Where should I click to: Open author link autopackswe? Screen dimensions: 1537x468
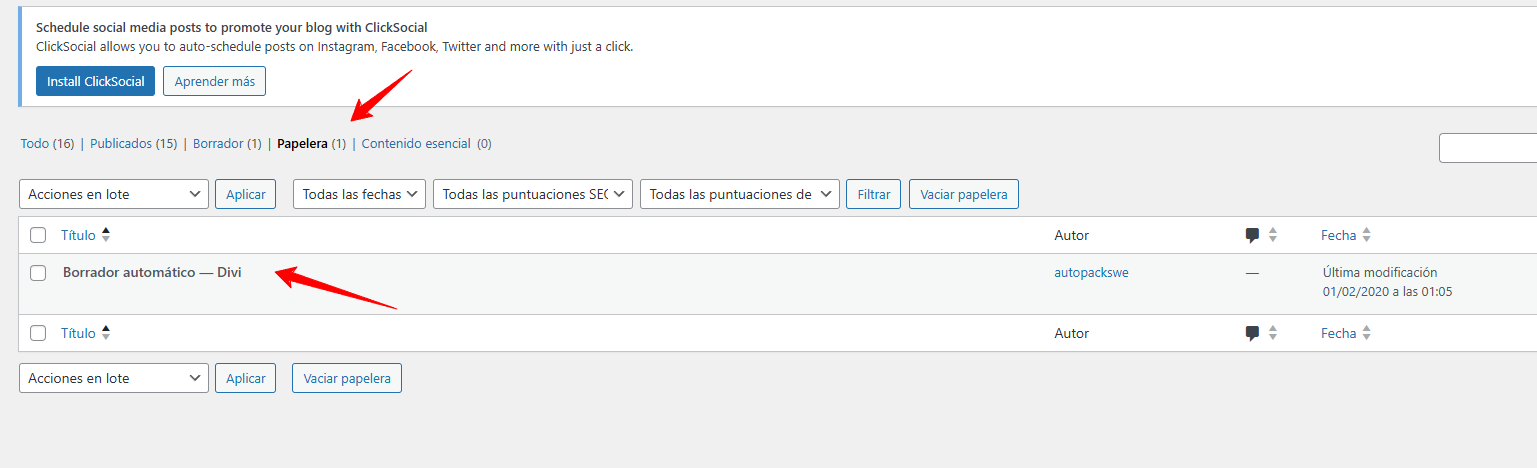(1091, 273)
